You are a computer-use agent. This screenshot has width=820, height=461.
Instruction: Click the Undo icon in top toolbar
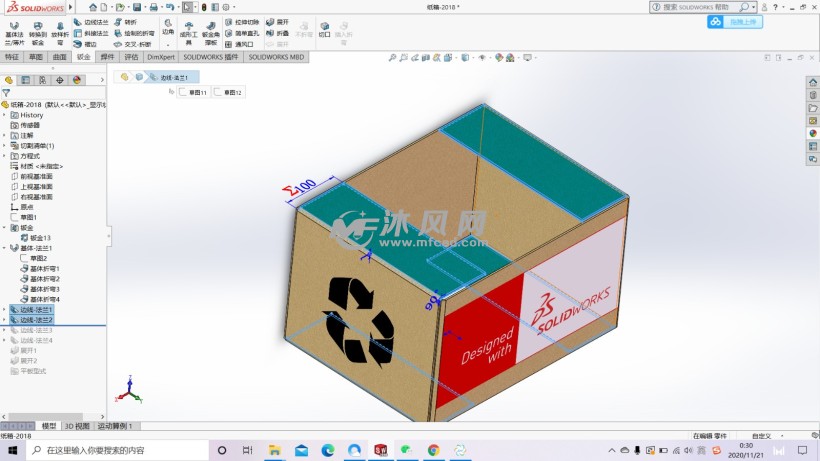pos(170,7)
